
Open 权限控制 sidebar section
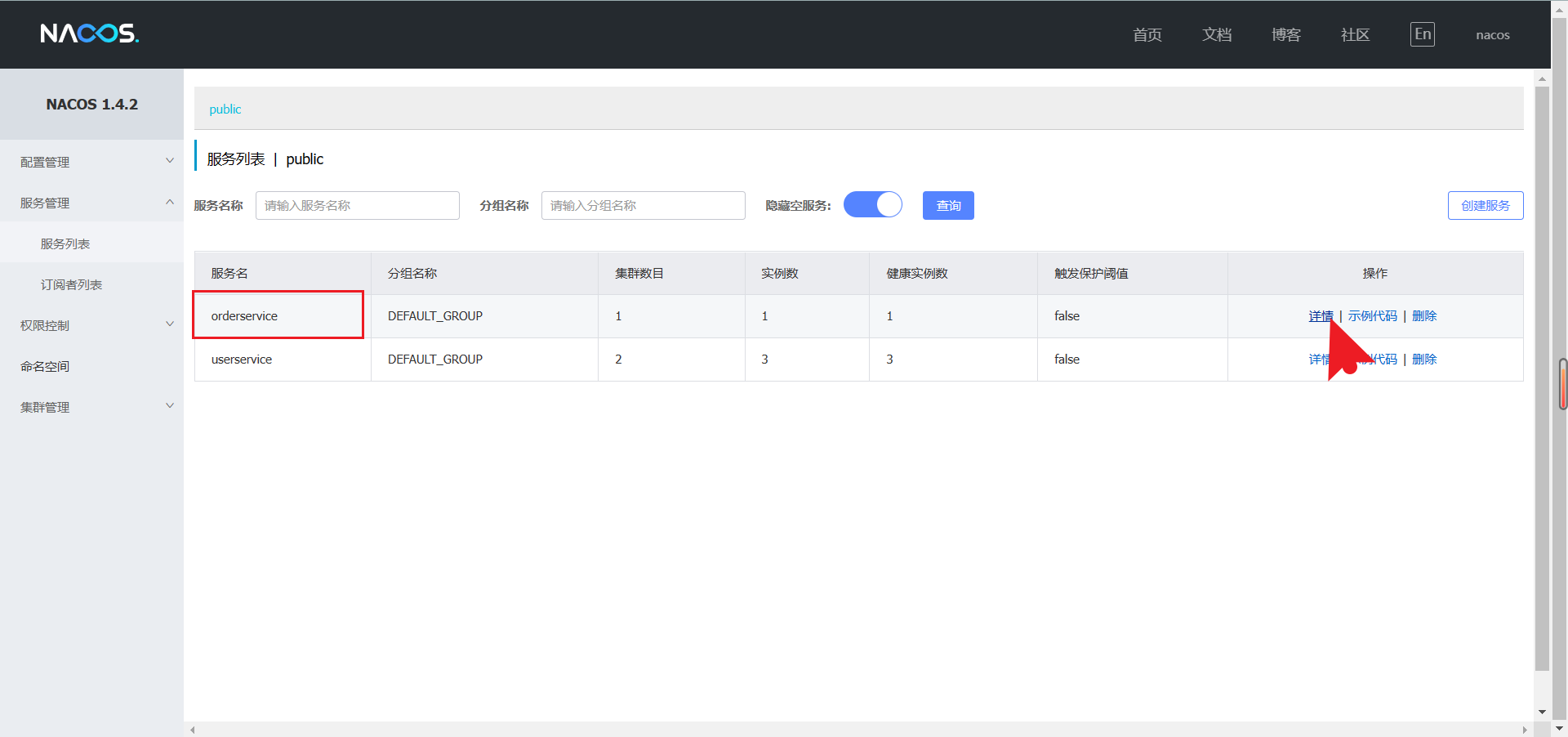(x=45, y=325)
